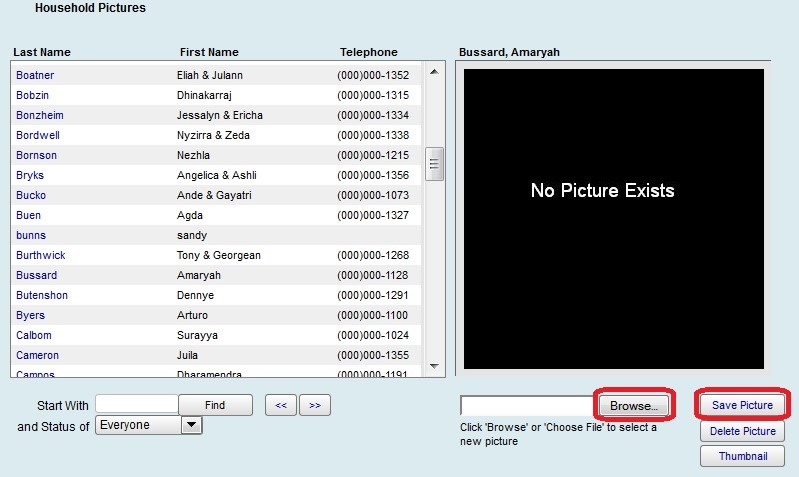Click telephone (000)000-1334
799x477 pixels.
point(373,115)
